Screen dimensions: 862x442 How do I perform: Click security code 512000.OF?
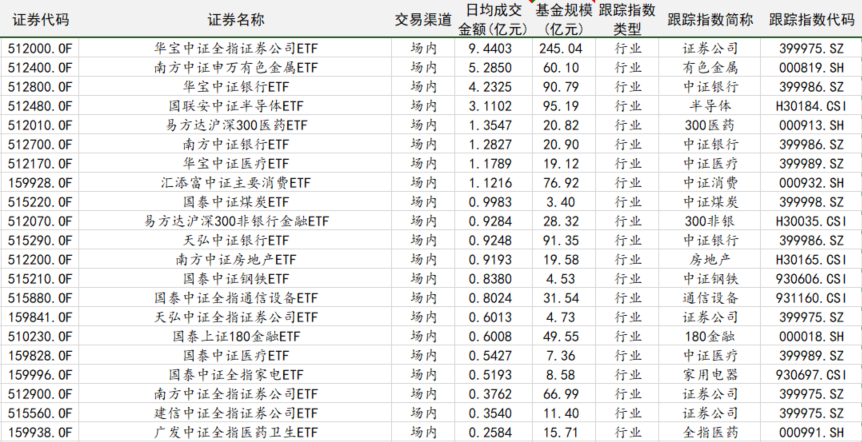[x=40, y=49]
